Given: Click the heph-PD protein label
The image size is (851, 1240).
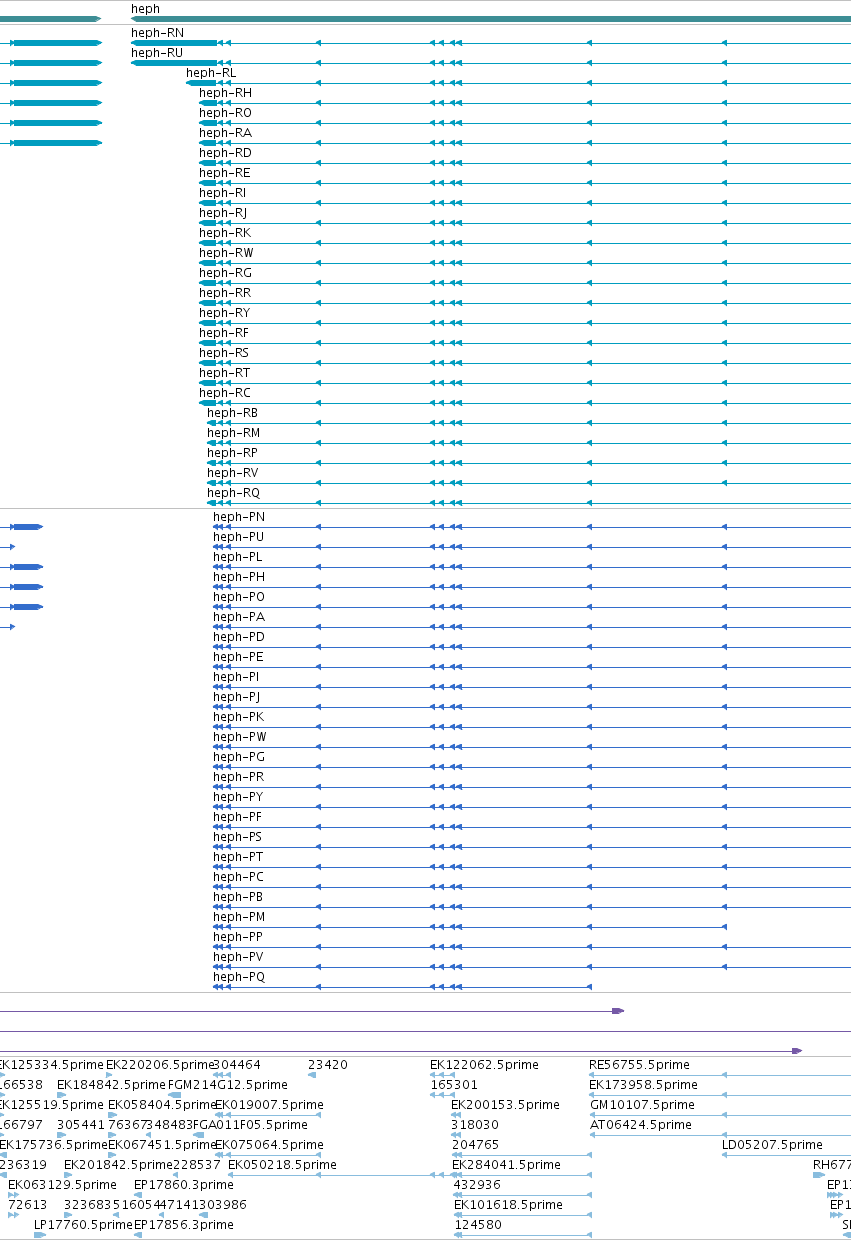Looking at the screenshot, I should 239,637.
